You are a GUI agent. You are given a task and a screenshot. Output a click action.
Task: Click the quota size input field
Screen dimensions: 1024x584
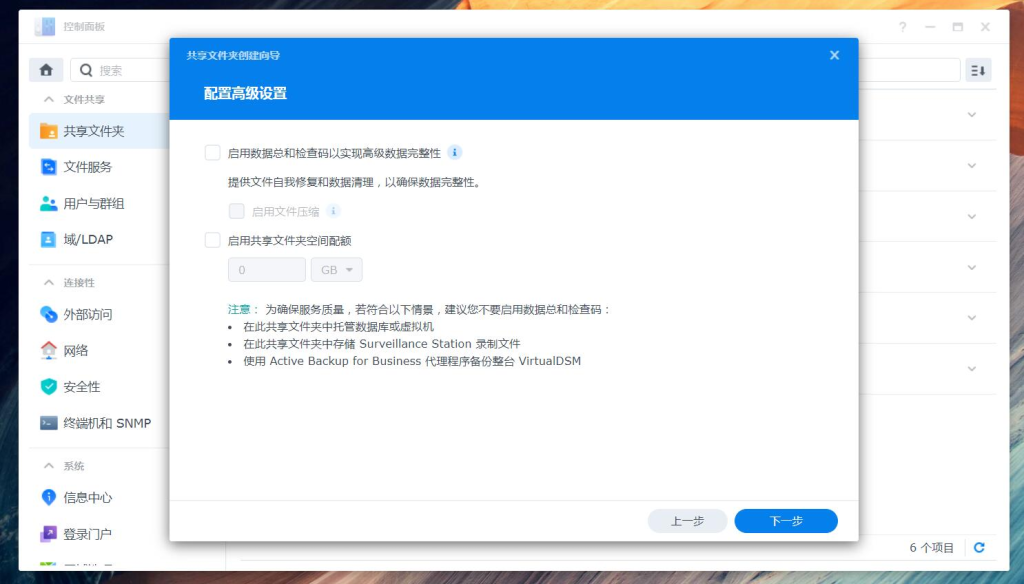point(266,269)
